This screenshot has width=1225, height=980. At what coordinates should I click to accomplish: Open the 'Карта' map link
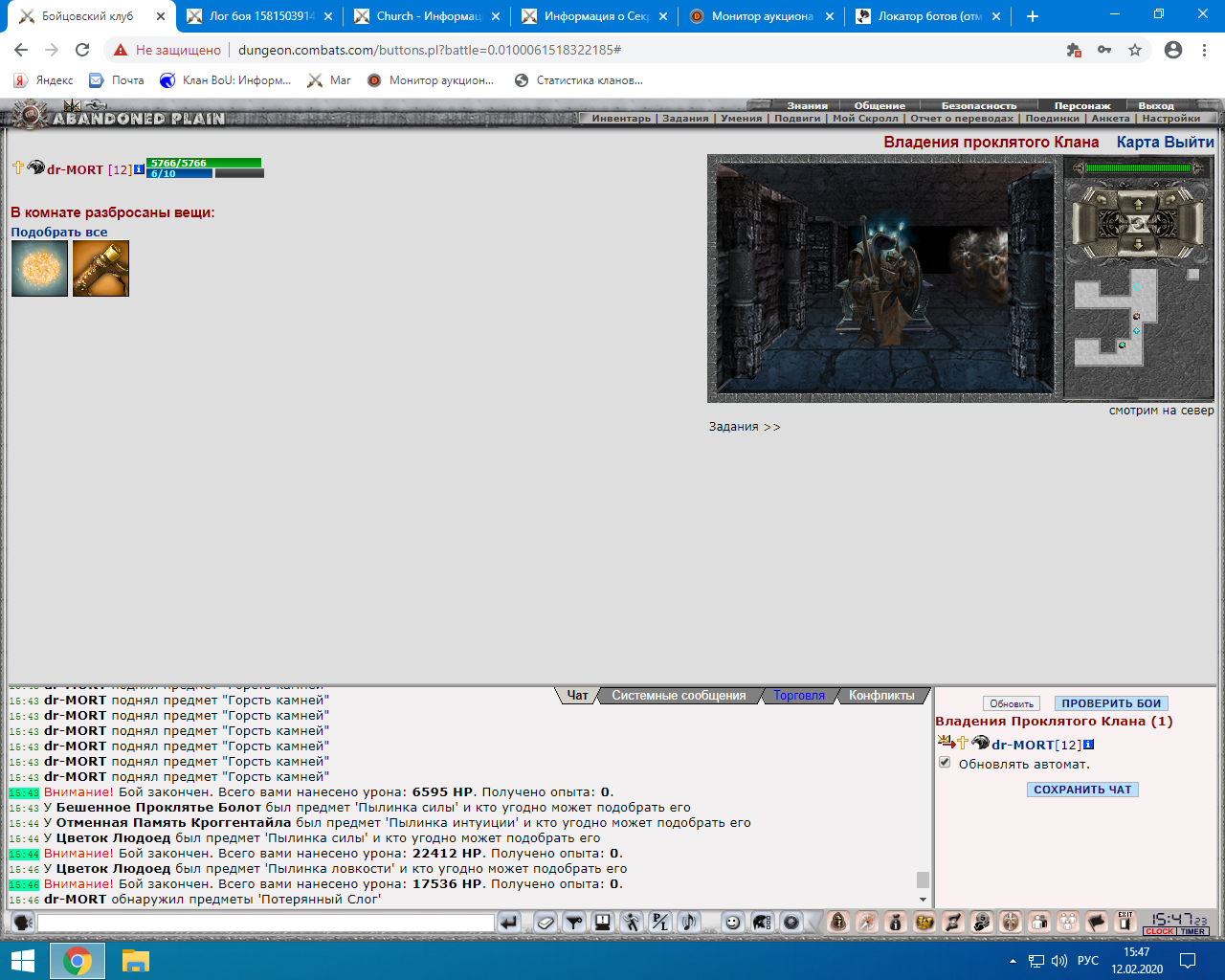[x=1138, y=142]
